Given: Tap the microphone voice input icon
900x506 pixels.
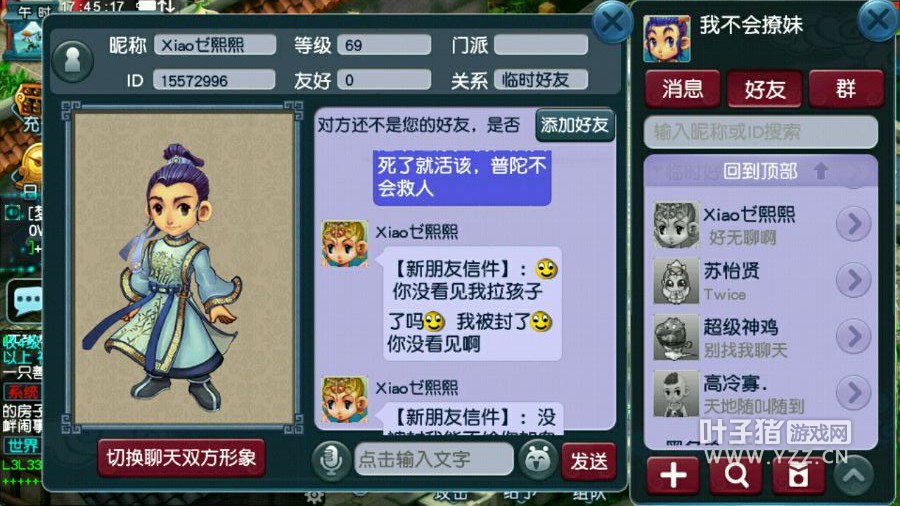Looking at the screenshot, I should (331, 460).
